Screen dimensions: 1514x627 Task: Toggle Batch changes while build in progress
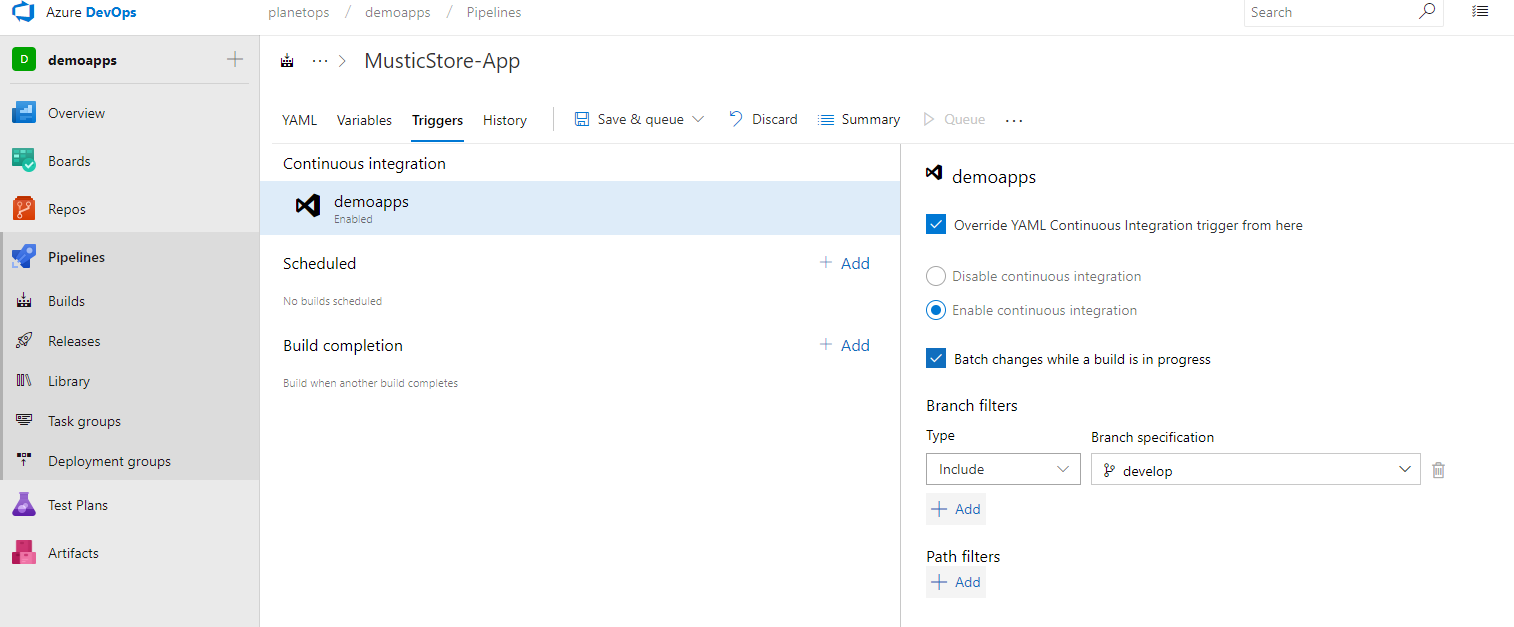(936, 359)
